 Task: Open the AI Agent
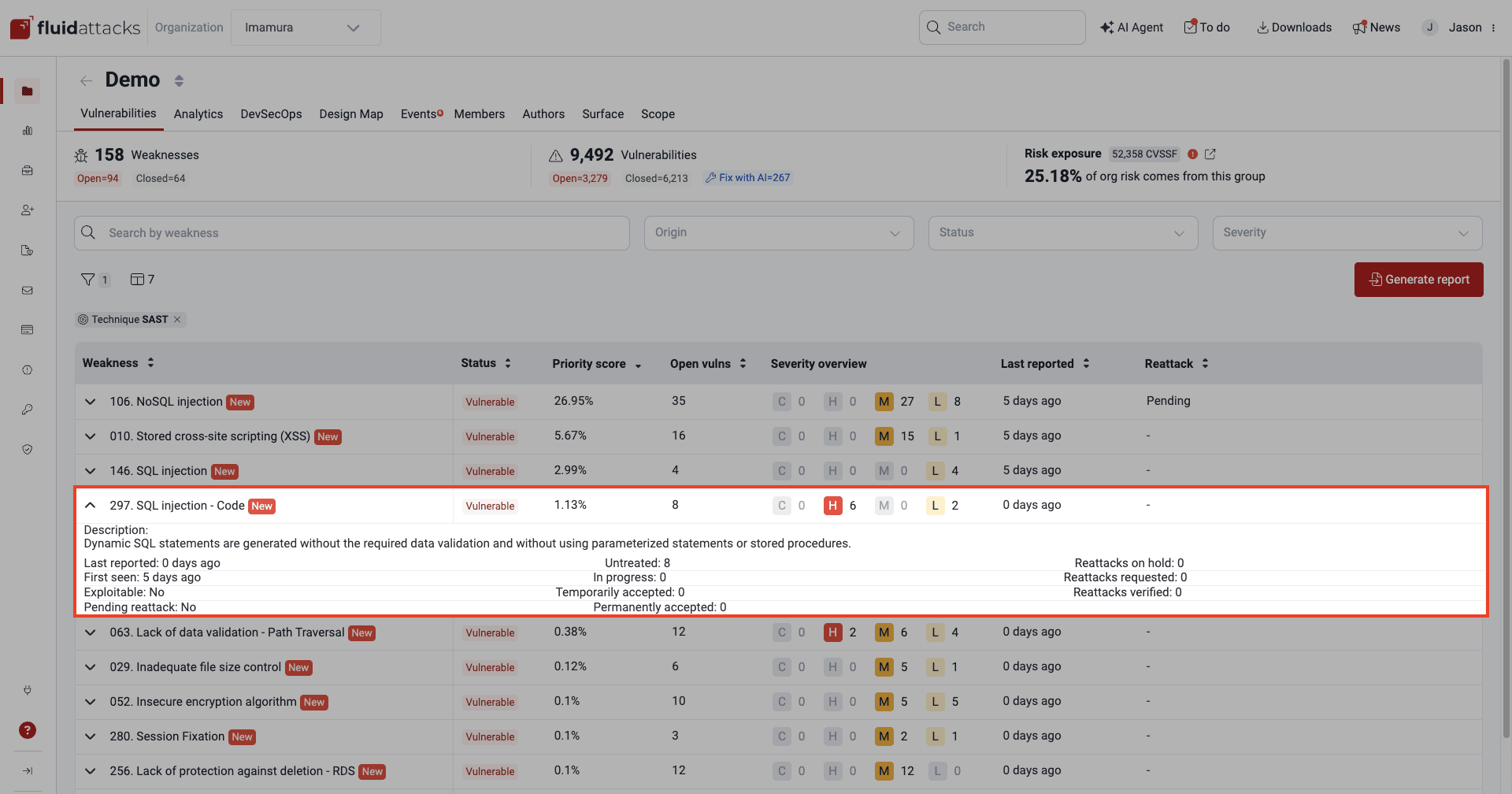pos(1132,28)
